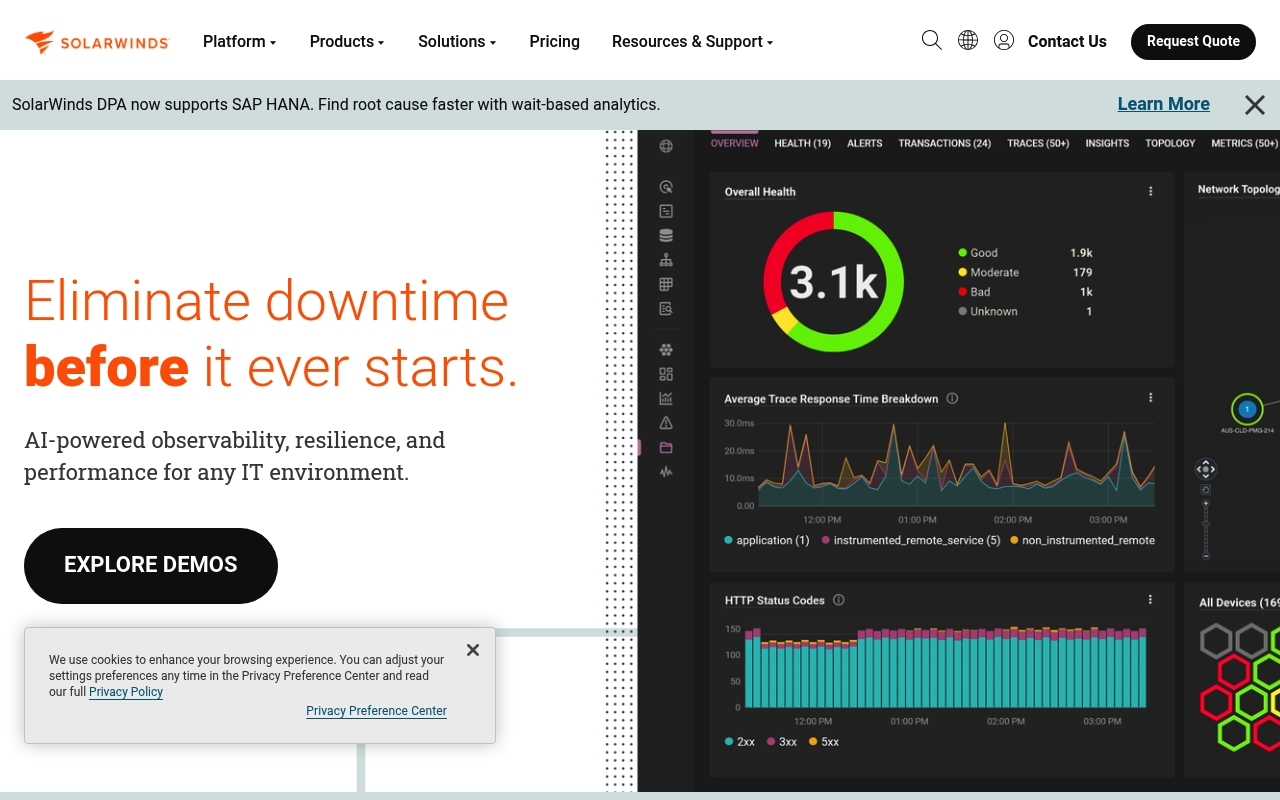The height and width of the screenshot is (800, 1280).
Task: Click the sidebar hexagon cluster icon
Action: click(x=666, y=350)
